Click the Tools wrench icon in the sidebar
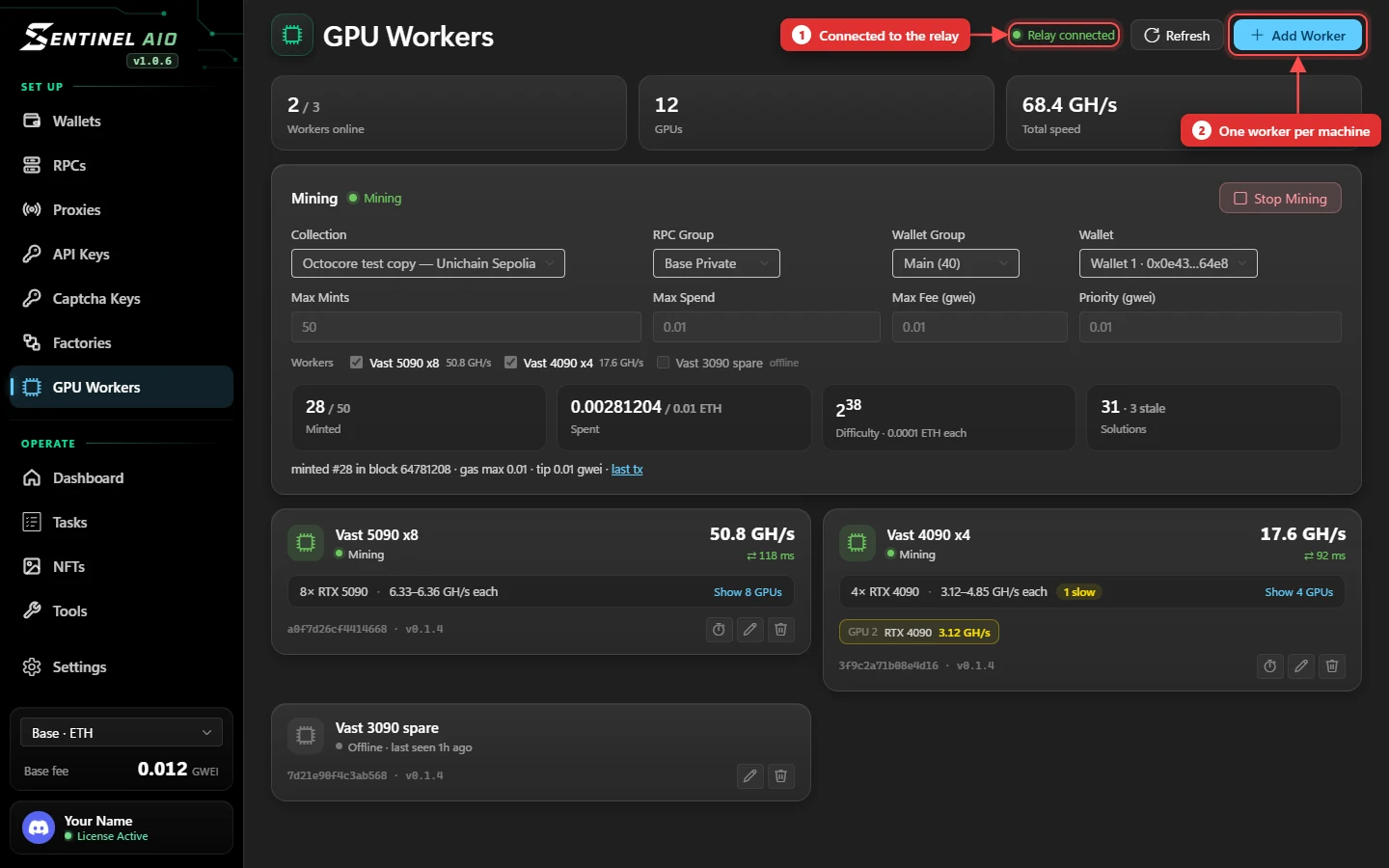The width and height of the screenshot is (1389, 868). [32, 611]
